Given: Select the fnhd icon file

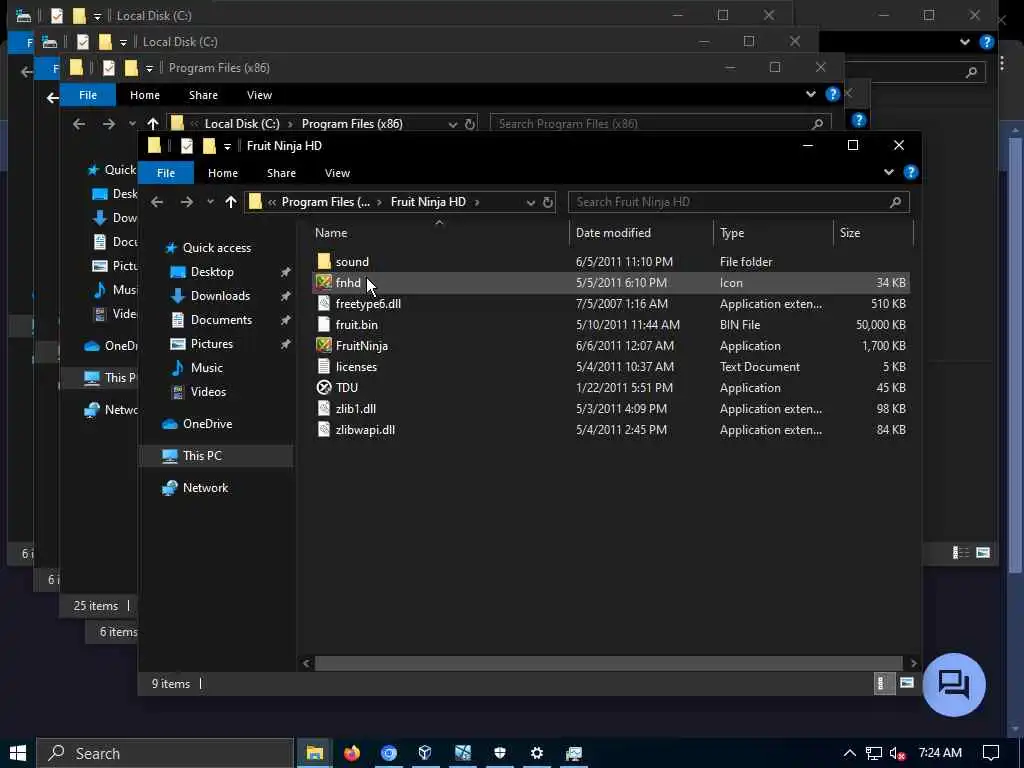Looking at the screenshot, I should [x=348, y=283].
